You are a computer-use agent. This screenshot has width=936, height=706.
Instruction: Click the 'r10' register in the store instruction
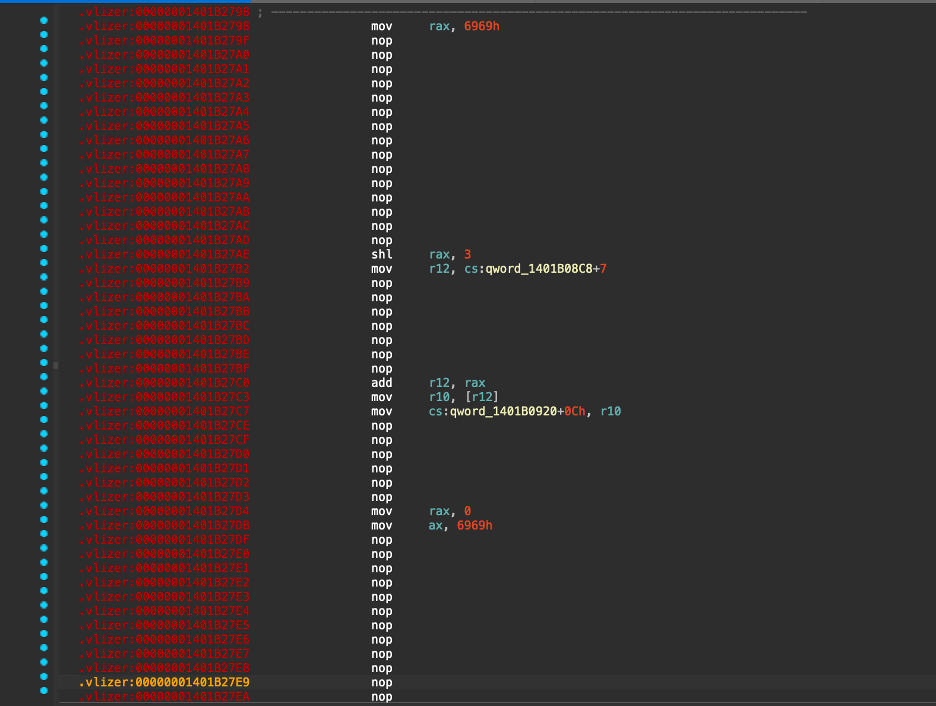[611, 411]
